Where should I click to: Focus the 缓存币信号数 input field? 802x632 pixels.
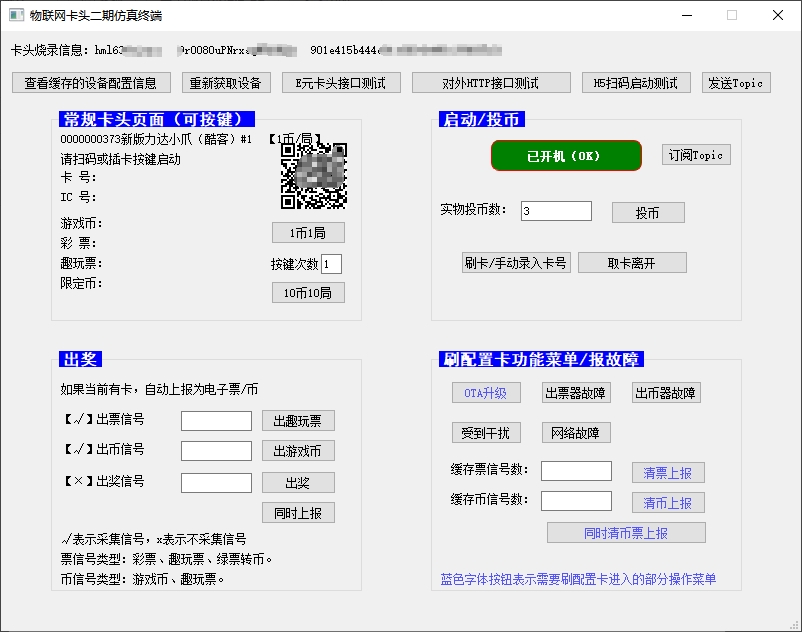(576, 501)
